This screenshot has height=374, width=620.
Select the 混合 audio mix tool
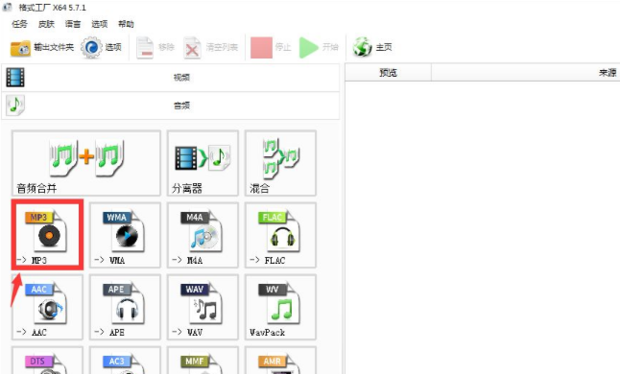click(x=280, y=163)
